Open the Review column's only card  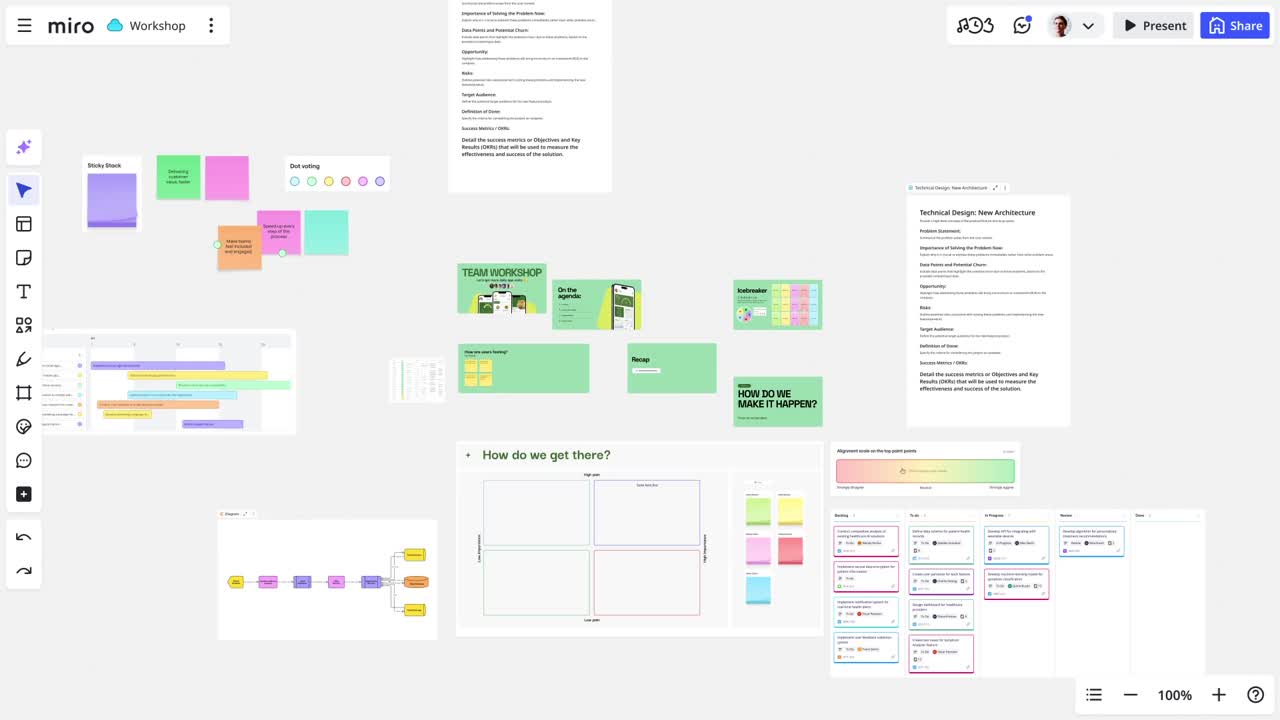(1092, 541)
